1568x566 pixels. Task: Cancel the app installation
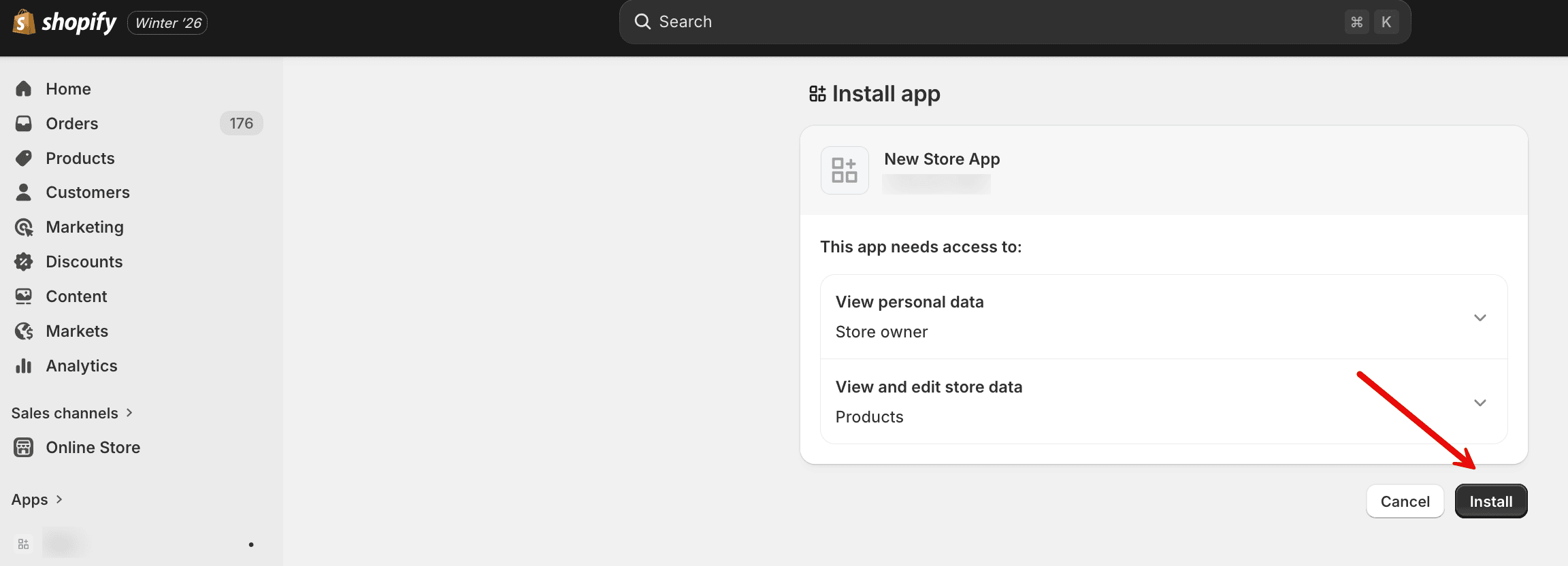pos(1405,501)
